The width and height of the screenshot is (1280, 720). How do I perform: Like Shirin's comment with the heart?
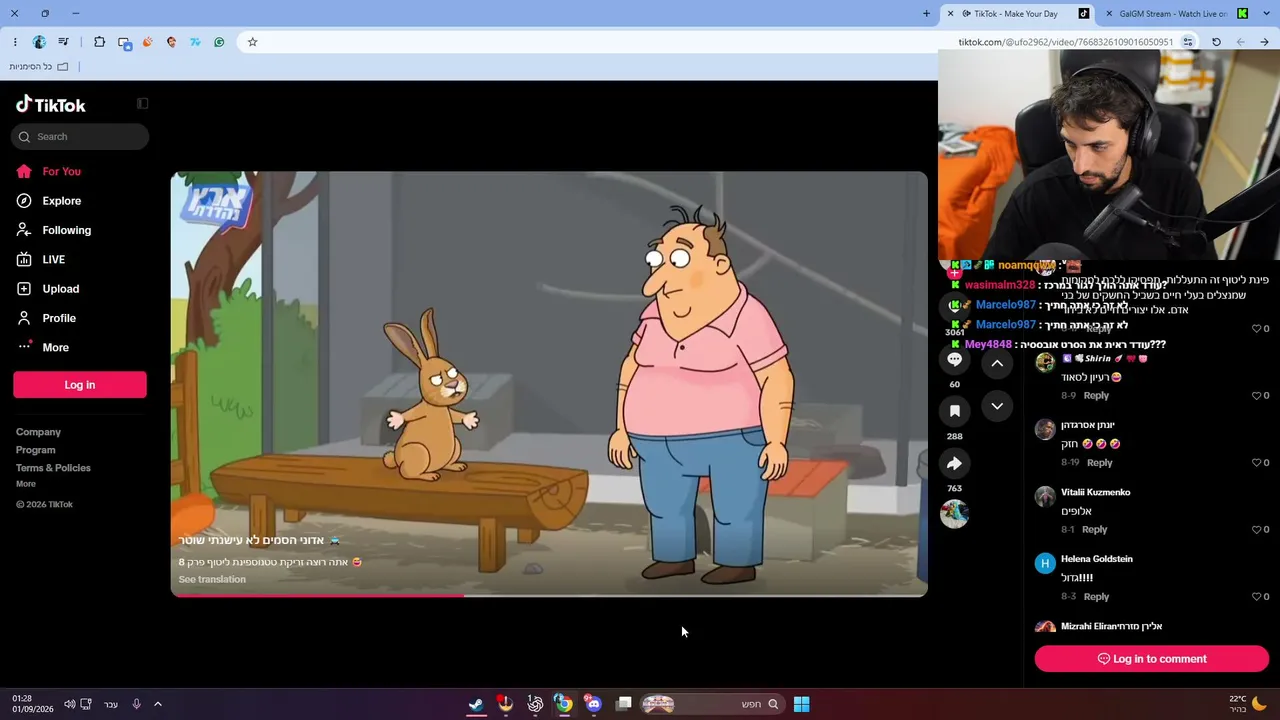1257,396
